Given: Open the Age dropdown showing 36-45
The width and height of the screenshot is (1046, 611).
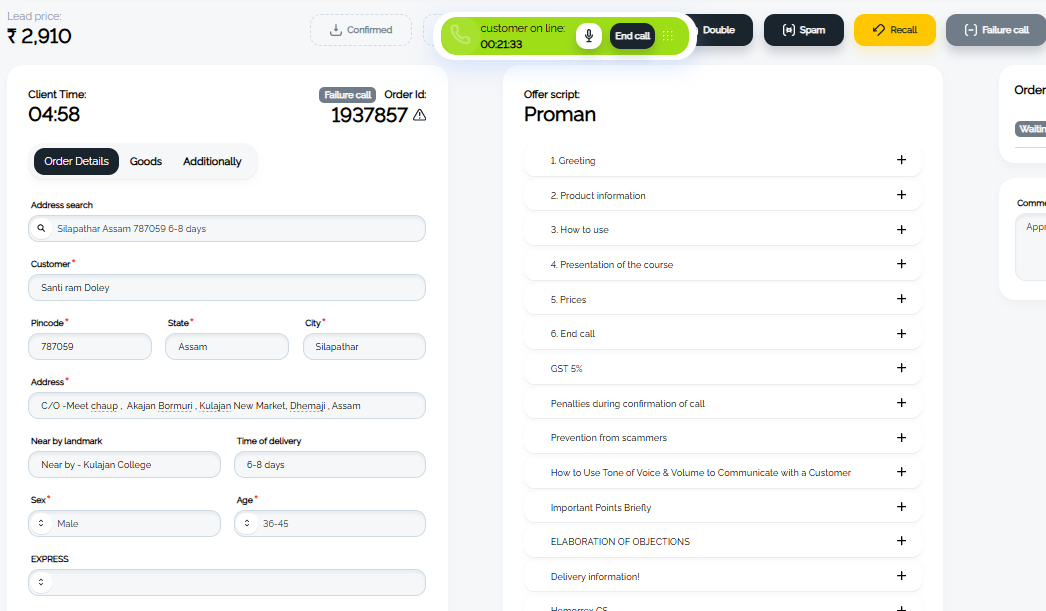Looking at the screenshot, I should 330,524.
